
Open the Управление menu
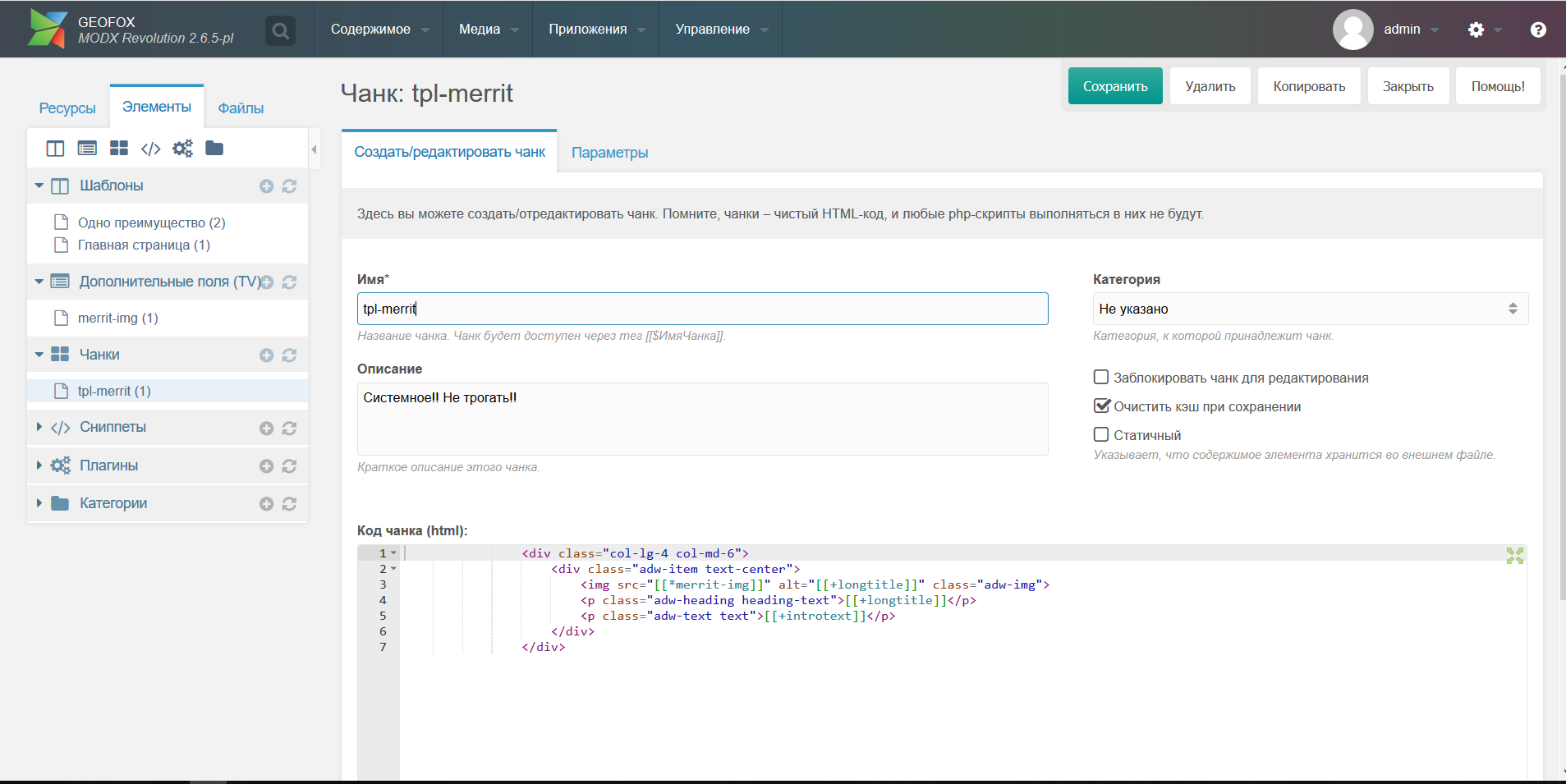pos(721,30)
